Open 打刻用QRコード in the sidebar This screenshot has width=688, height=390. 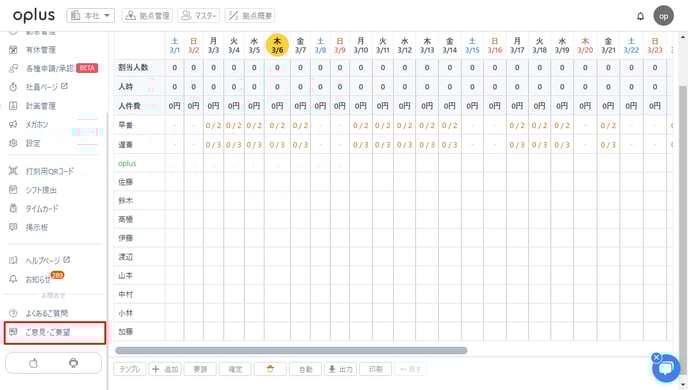pos(50,171)
